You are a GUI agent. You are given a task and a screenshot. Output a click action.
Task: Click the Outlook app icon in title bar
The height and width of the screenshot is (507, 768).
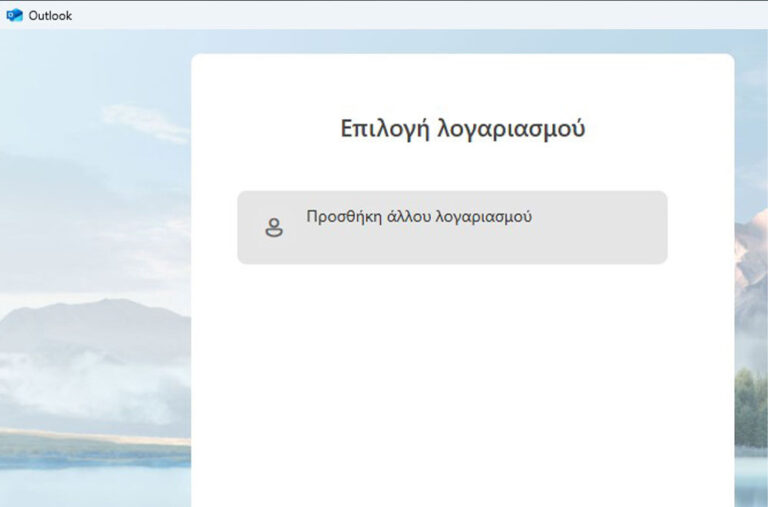[x=14, y=15]
